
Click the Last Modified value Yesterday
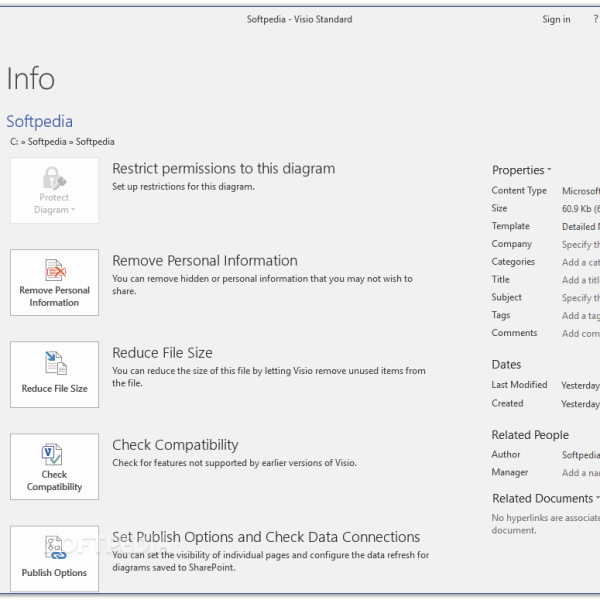580,385
